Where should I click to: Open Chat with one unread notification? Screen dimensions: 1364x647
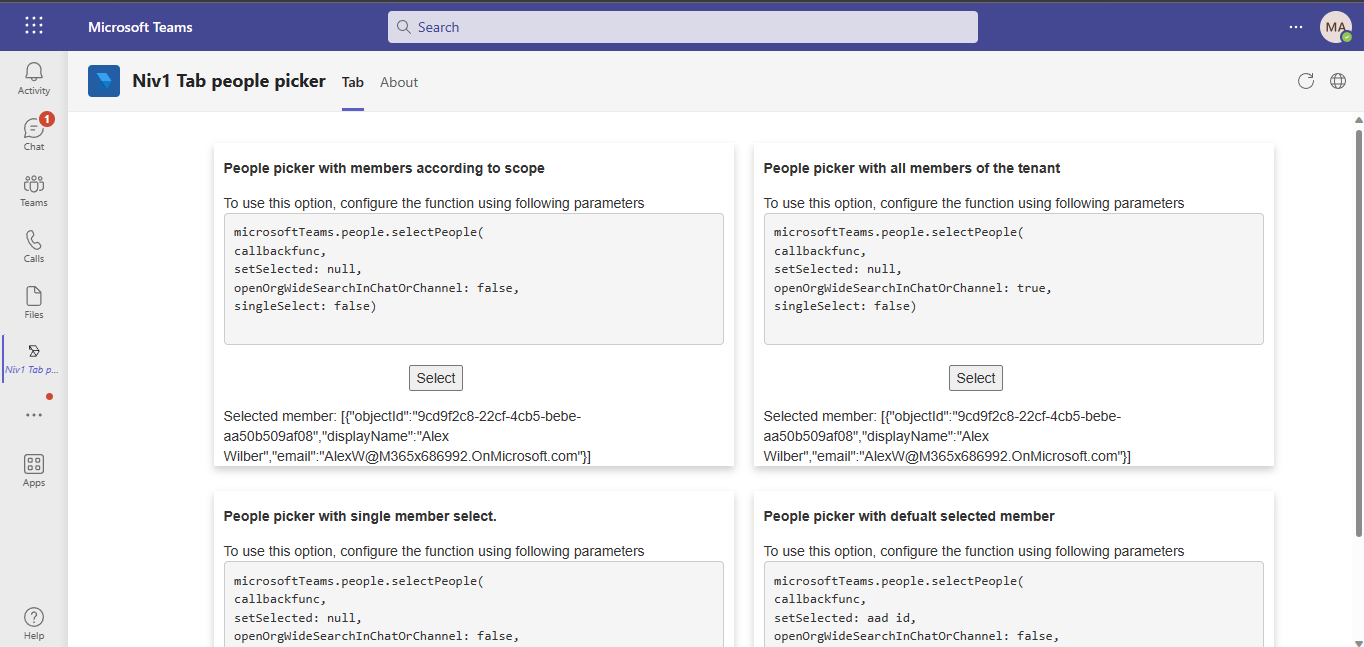tap(33, 133)
